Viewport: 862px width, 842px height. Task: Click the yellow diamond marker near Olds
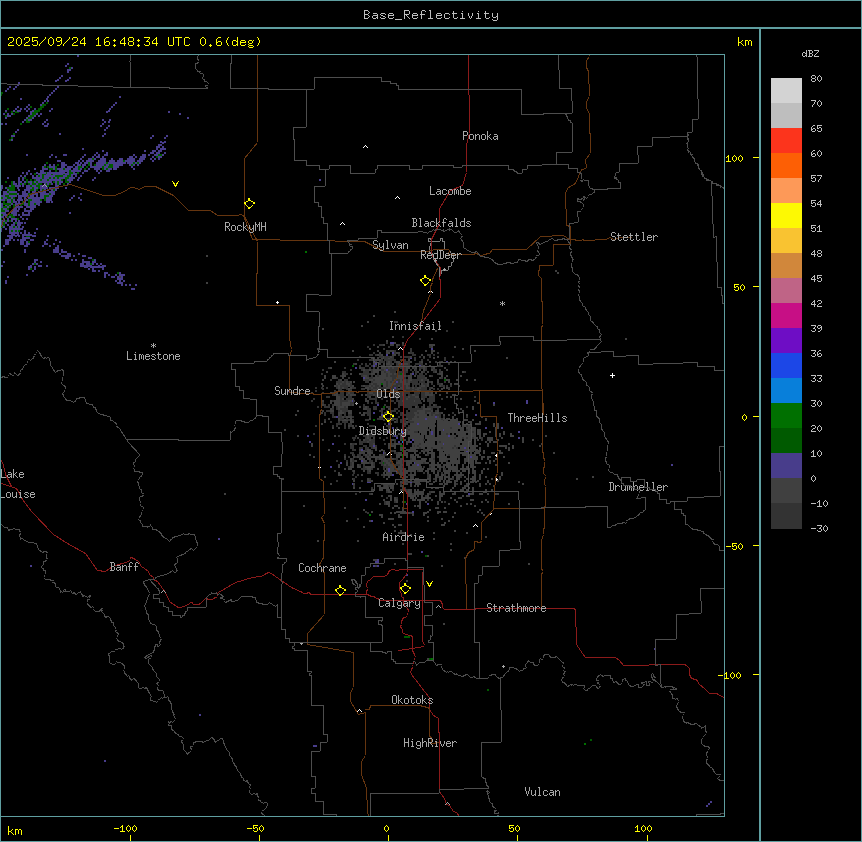pyautogui.click(x=388, y=417)
